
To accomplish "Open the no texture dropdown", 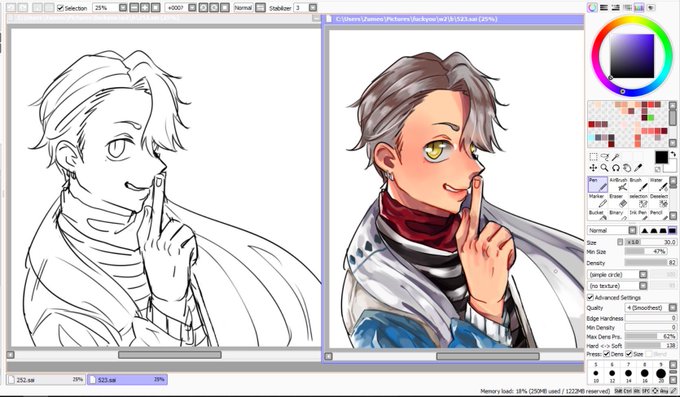I will point(643,286).
